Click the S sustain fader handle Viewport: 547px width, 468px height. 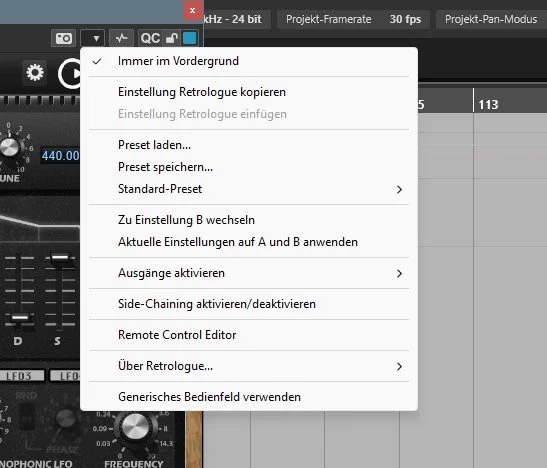(60, 258)
